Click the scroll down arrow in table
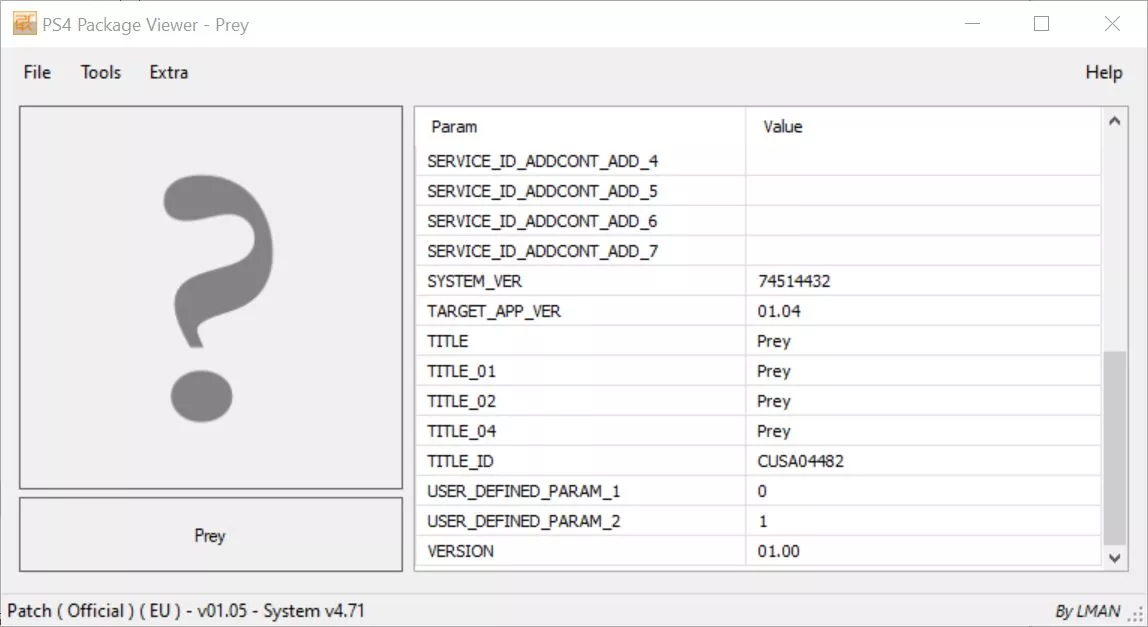1148x627 pixels. (1115, 557)
